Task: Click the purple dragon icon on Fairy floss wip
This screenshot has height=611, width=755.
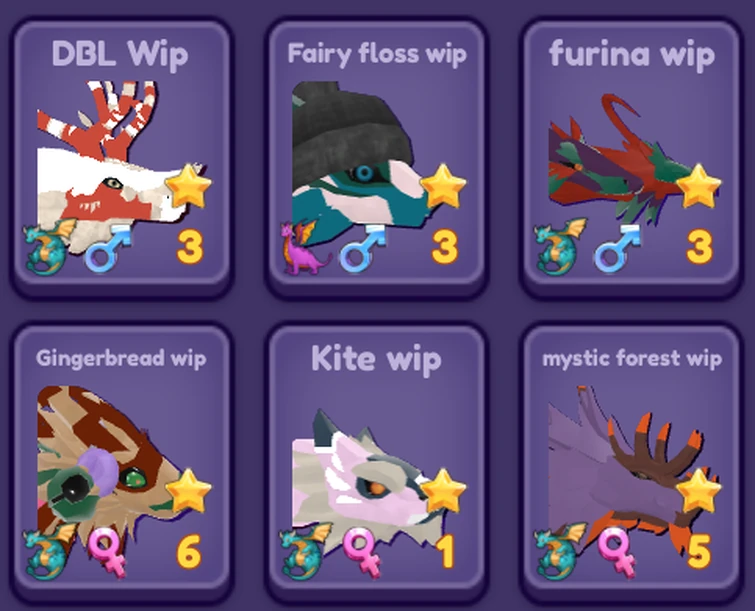Action: tap(305, 247)
